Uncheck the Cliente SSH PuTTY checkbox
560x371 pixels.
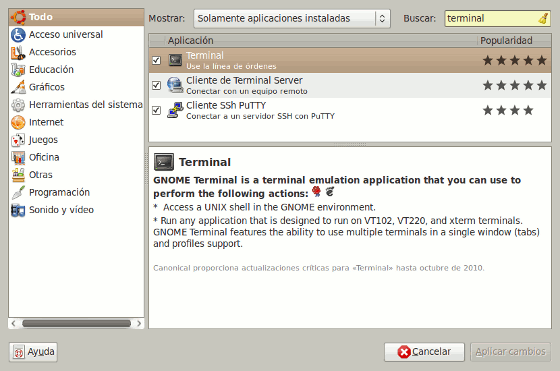156,110
